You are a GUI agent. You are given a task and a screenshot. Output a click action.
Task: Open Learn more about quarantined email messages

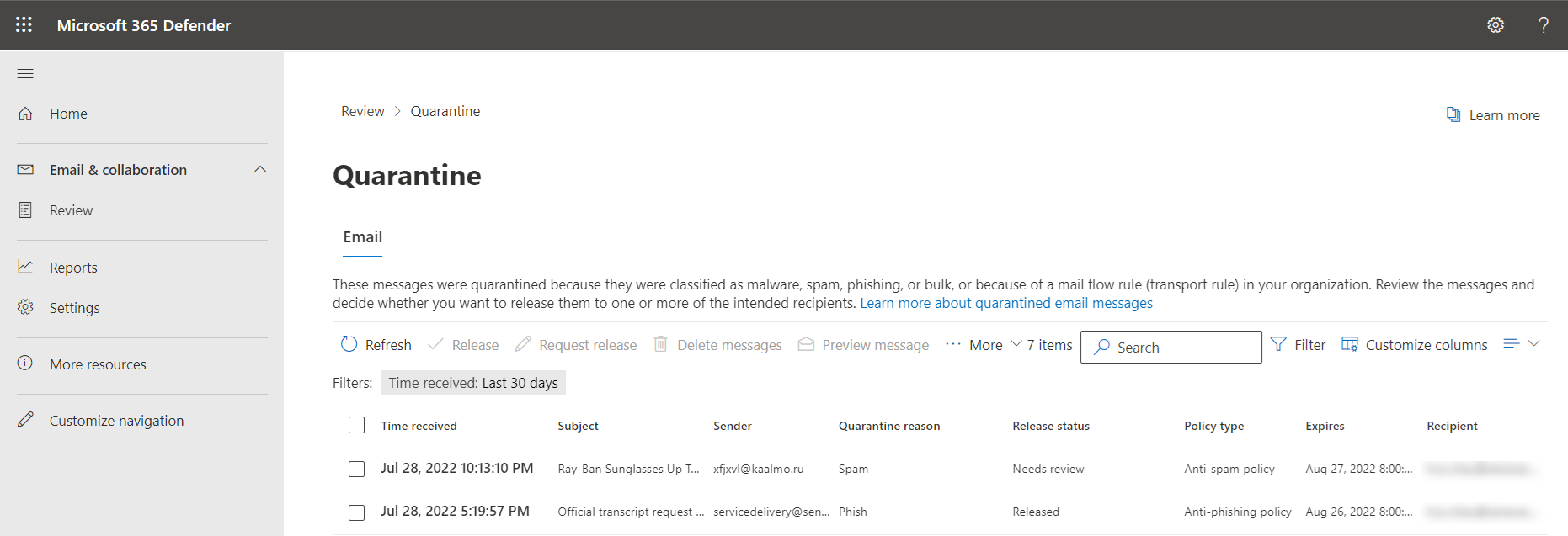click(1006, 303)
